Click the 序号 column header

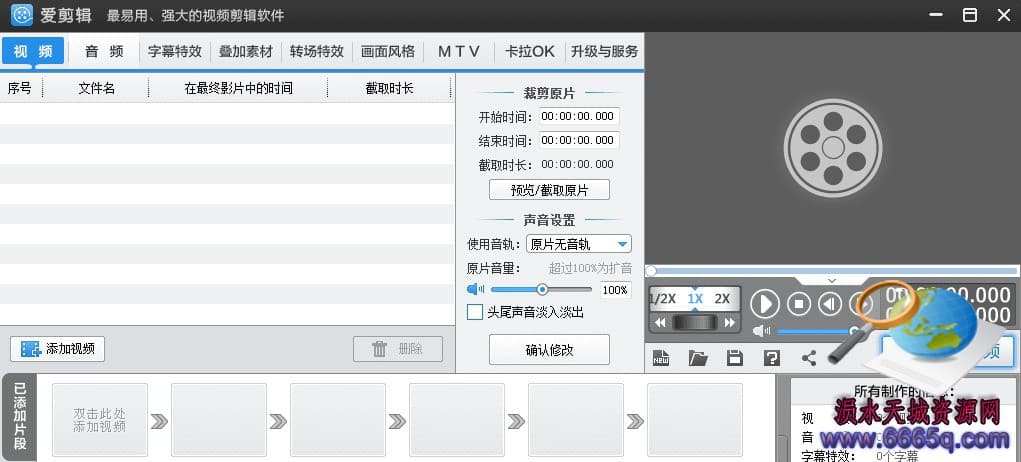20,88
